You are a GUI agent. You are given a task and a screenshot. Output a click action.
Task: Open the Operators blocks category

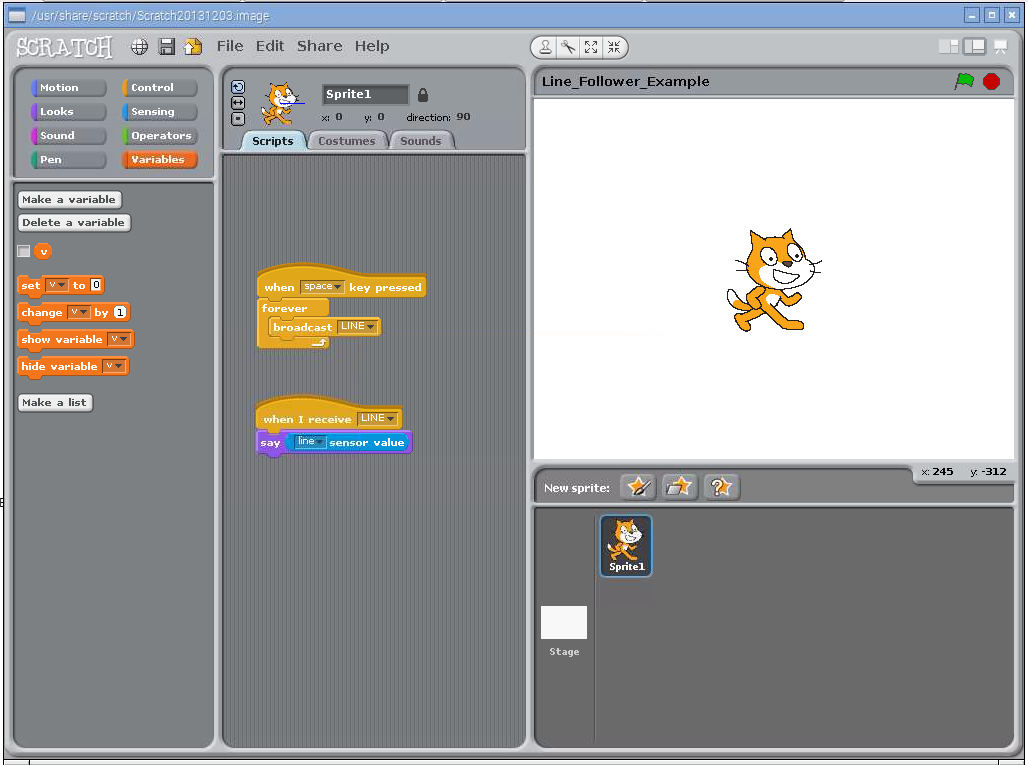coord(159,135)
